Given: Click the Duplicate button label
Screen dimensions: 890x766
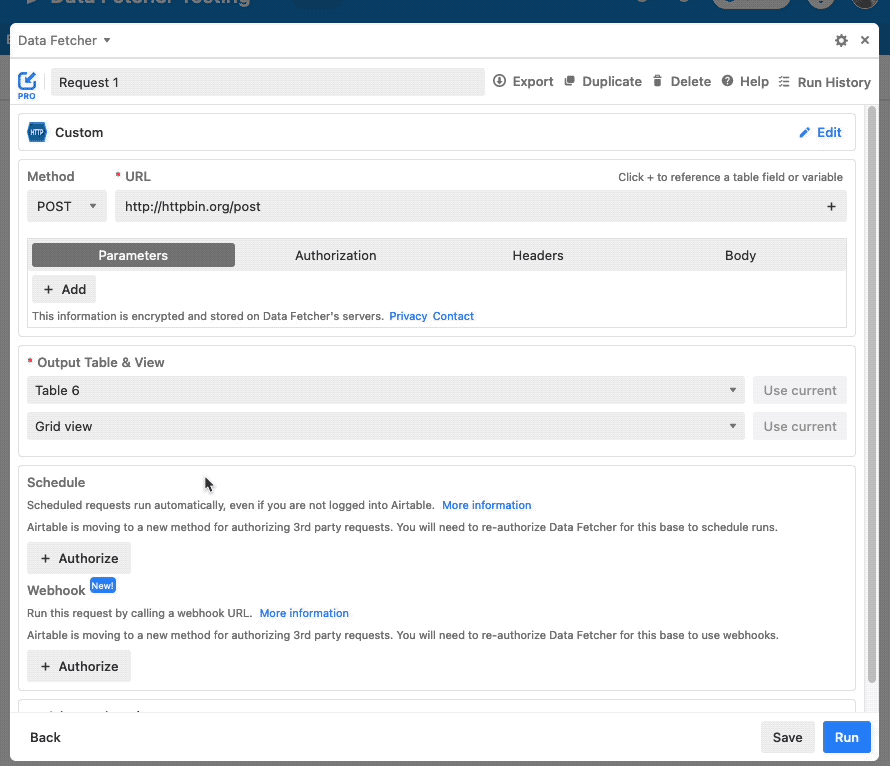Looking at the screenshot, I should click(x=612, y=81).
